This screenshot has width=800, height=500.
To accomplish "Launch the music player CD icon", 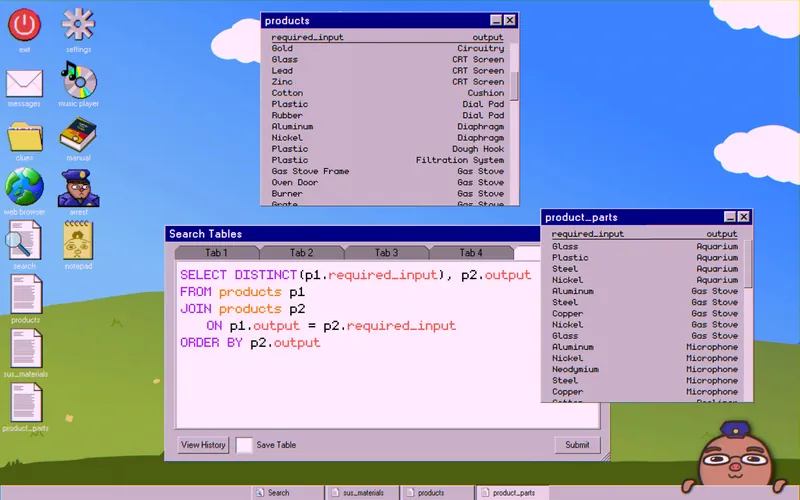I will [78, 80].
